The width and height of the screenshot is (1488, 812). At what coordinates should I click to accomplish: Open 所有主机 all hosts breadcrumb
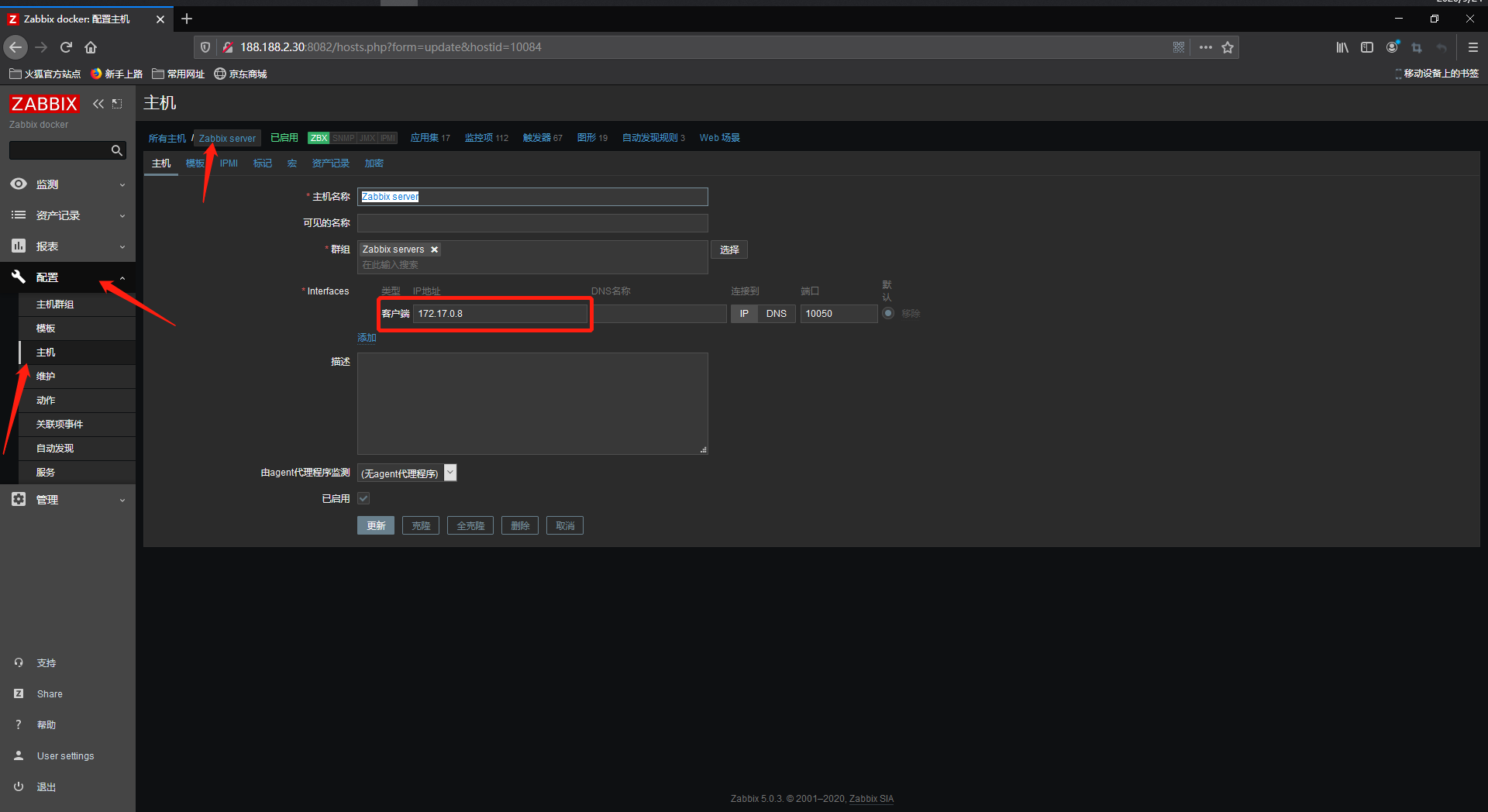(167, 138)
